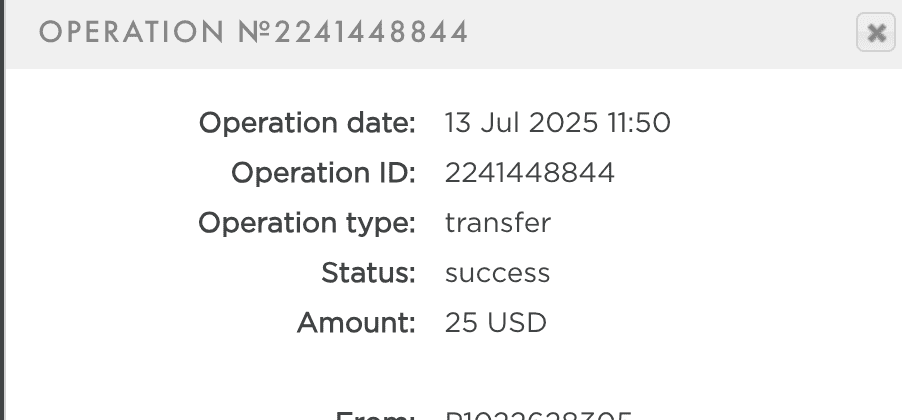Click the "Operation ID:" label
Viewport: 902px width, 420px height.
click(323, 173)
